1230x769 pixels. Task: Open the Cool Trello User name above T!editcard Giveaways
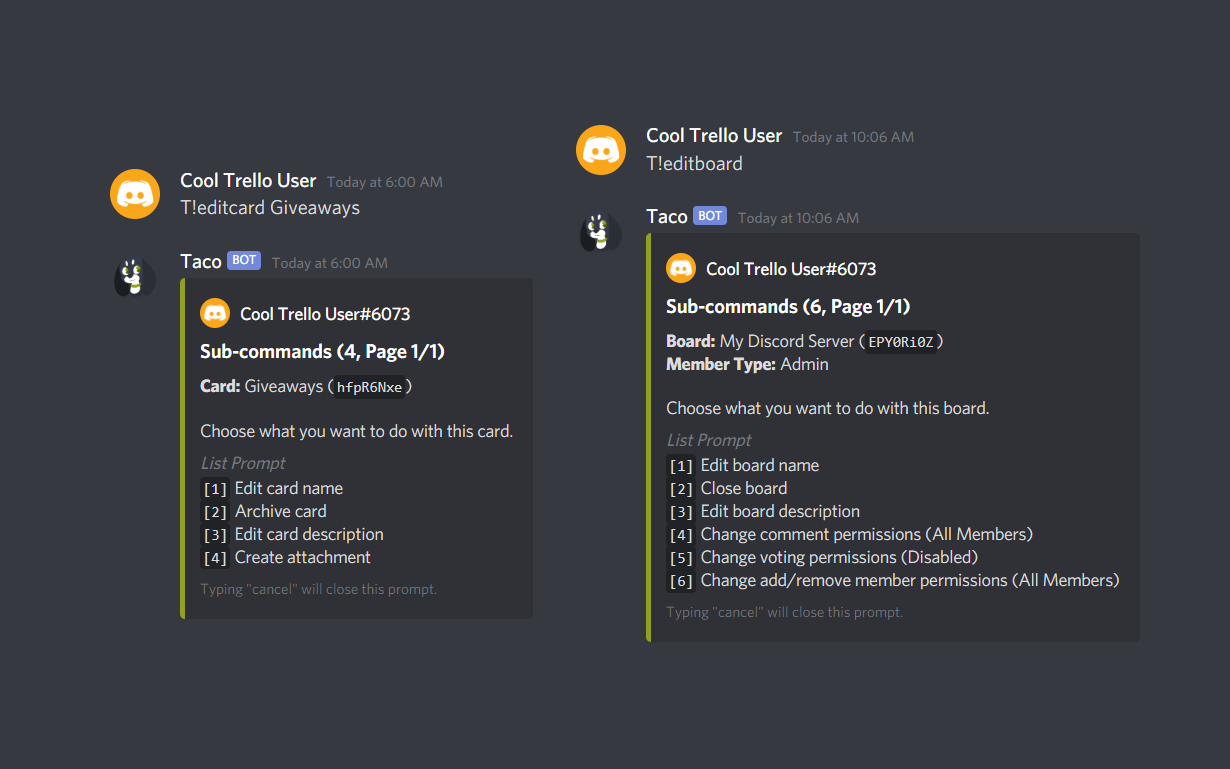tap(248, 181)
